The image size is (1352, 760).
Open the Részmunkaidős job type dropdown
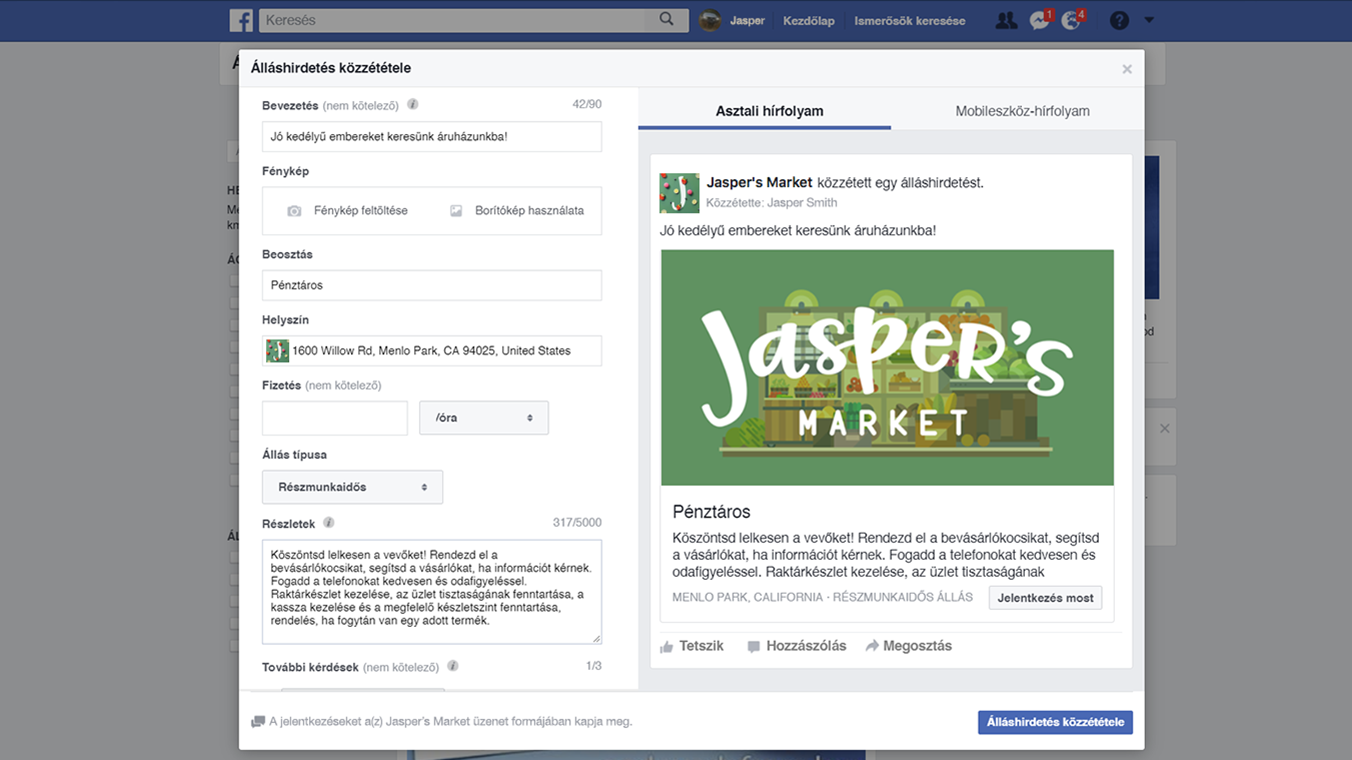352,487
